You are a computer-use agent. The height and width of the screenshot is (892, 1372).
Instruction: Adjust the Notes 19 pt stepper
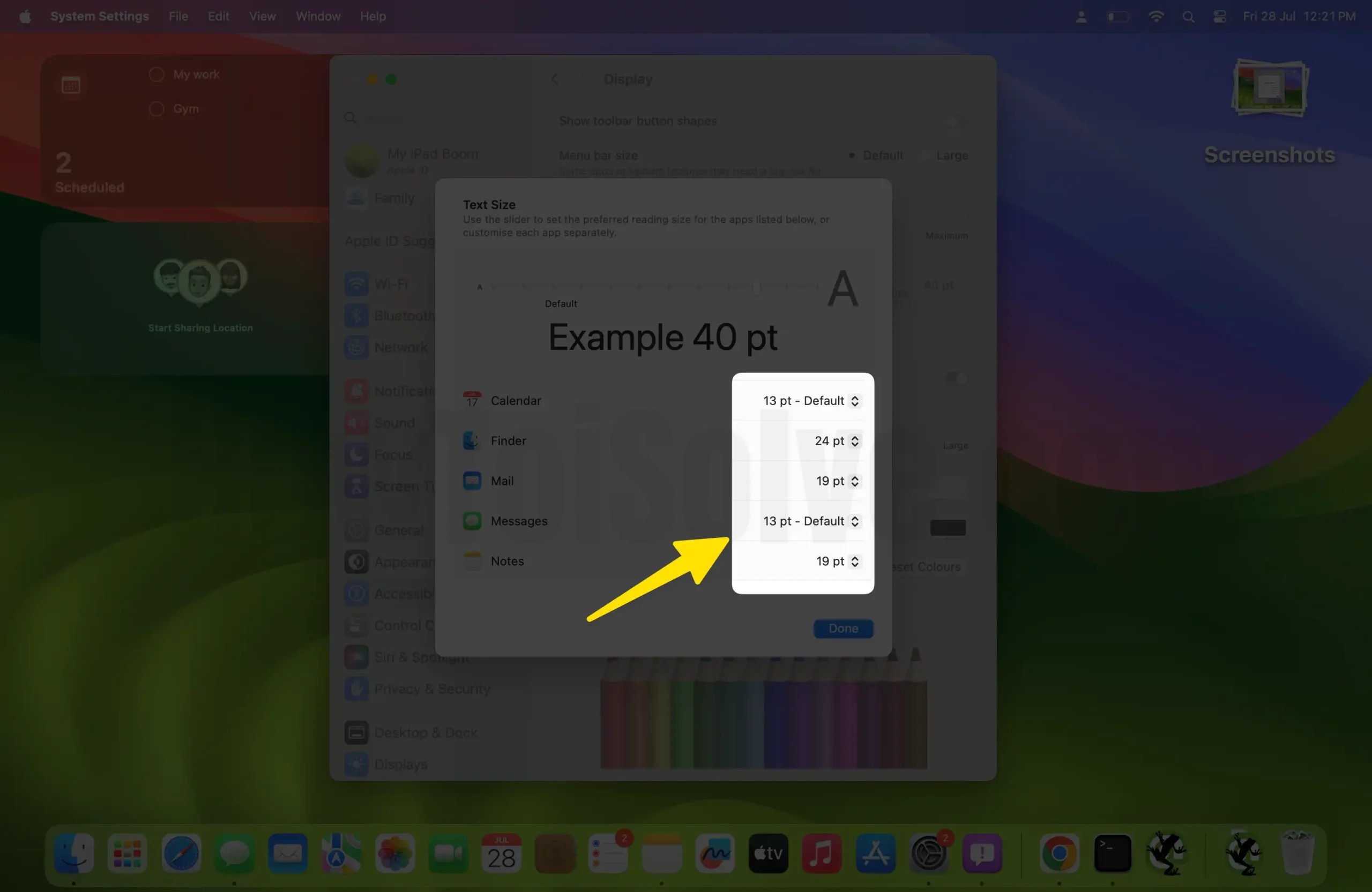(855, 561)
